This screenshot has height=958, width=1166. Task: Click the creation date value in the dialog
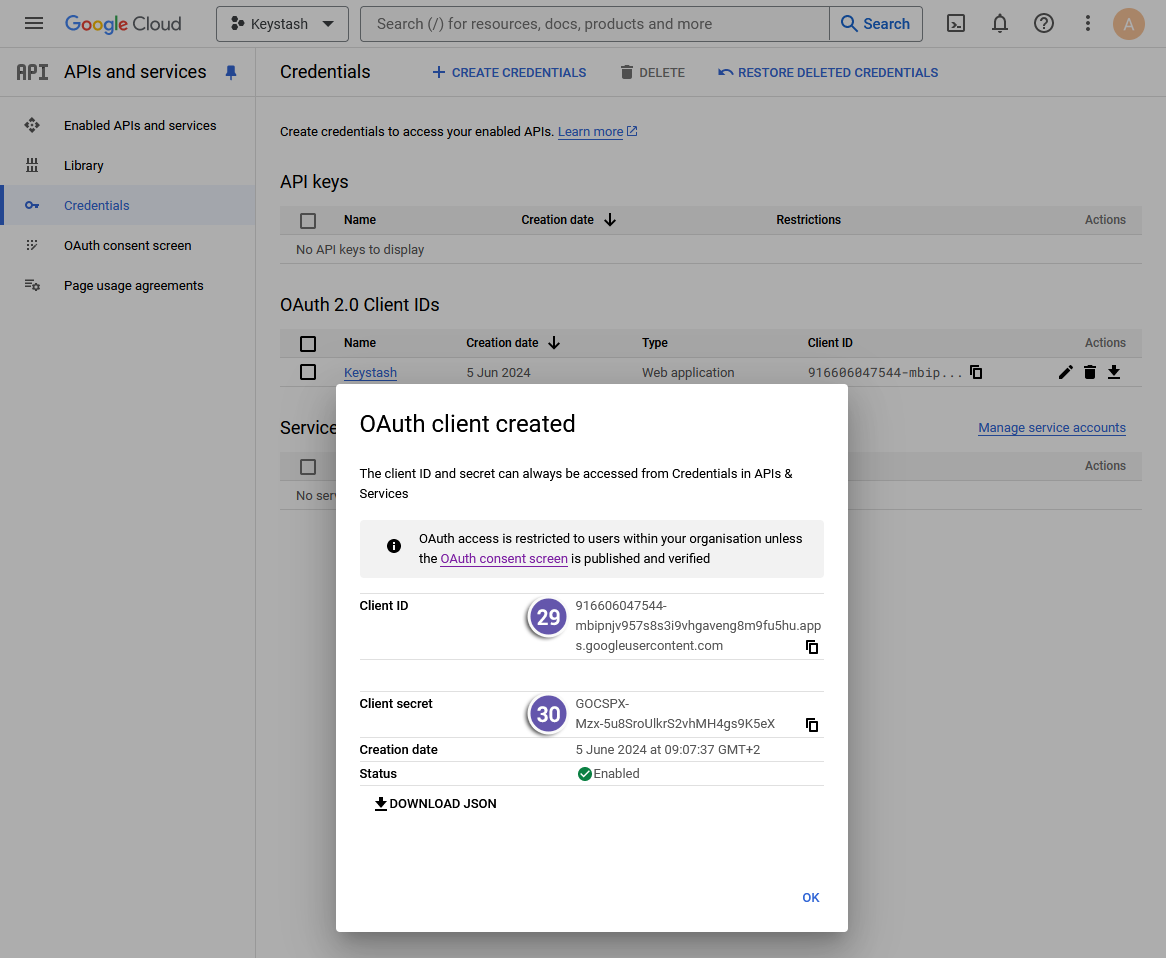click(668, 750)
